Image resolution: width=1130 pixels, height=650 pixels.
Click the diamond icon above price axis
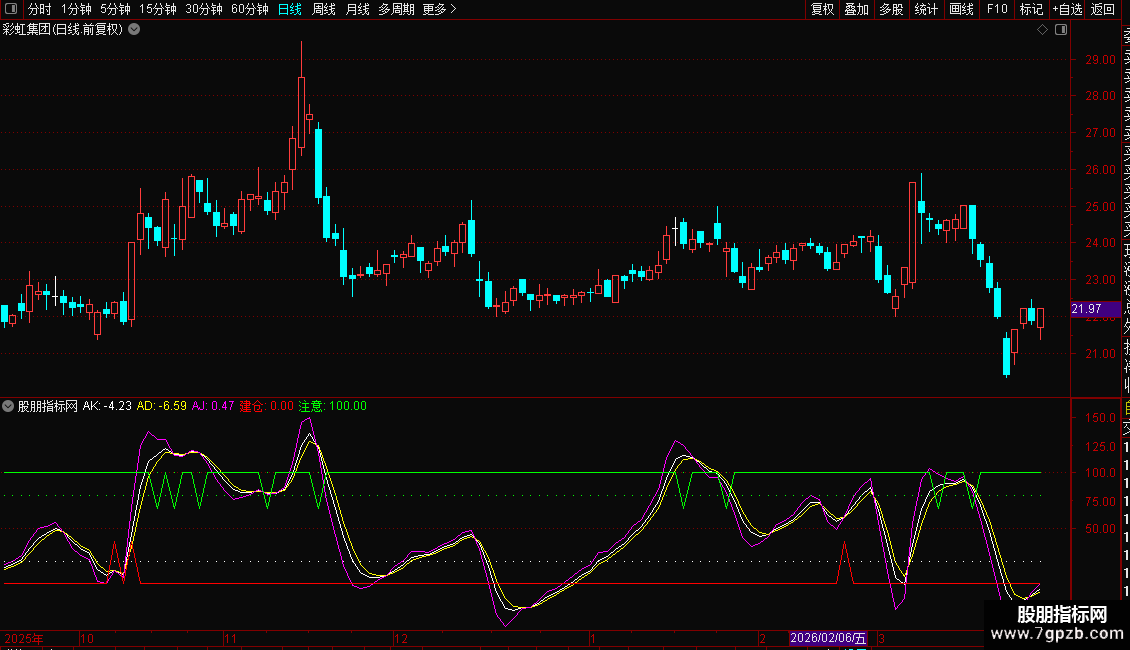click(1042, 30)
